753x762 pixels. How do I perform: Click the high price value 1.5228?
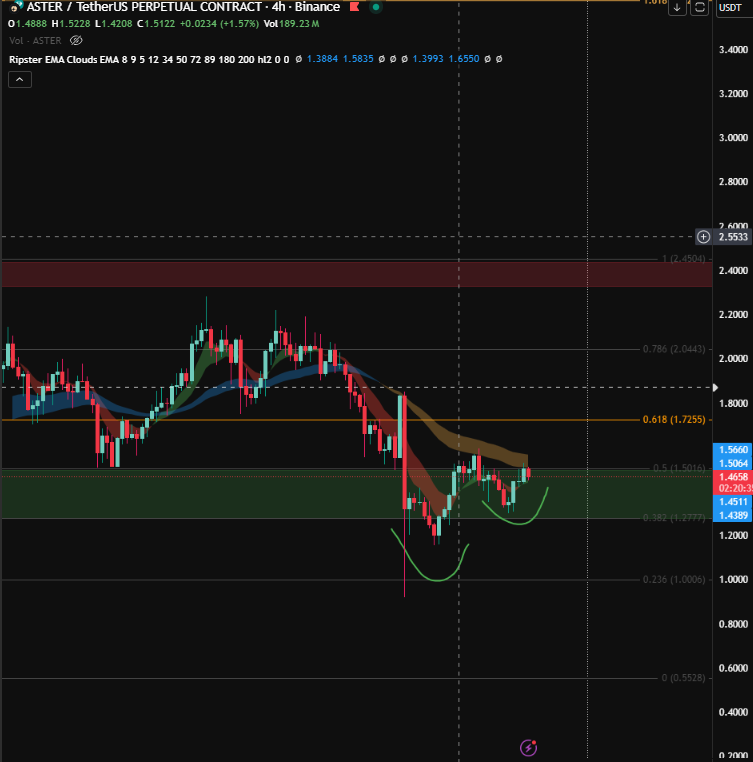(x=75, y=23)
